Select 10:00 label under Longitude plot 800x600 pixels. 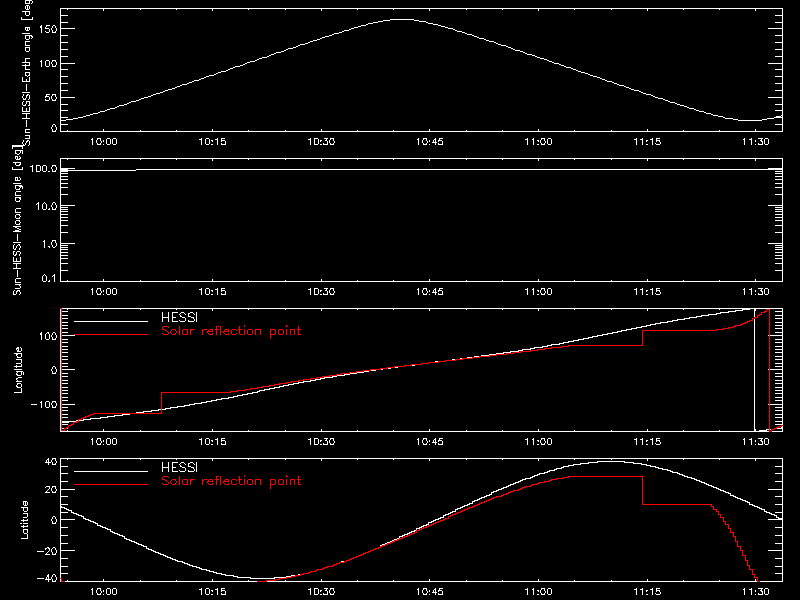tap(104, 441)
